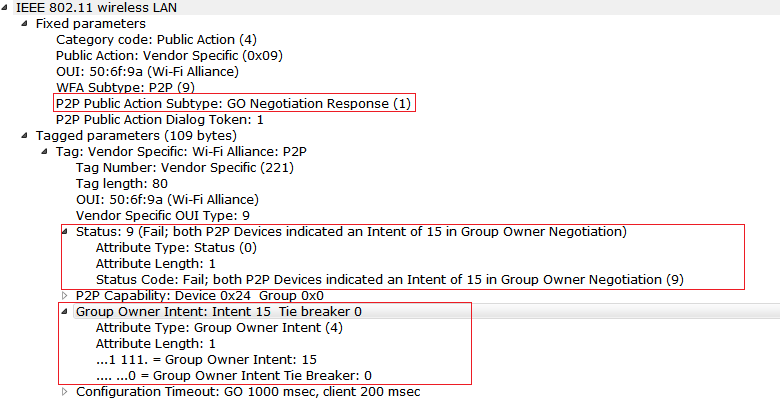Screen dimensions: 780x401
Task: Collapse the Fixed parameters section
Action: point(25,23)
